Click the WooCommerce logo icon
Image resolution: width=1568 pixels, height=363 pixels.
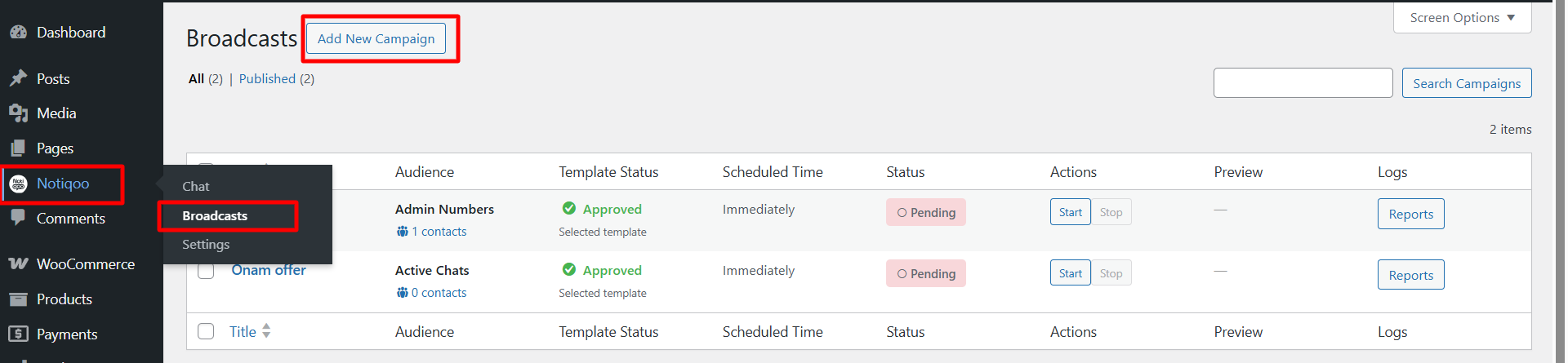click(18, 264)
